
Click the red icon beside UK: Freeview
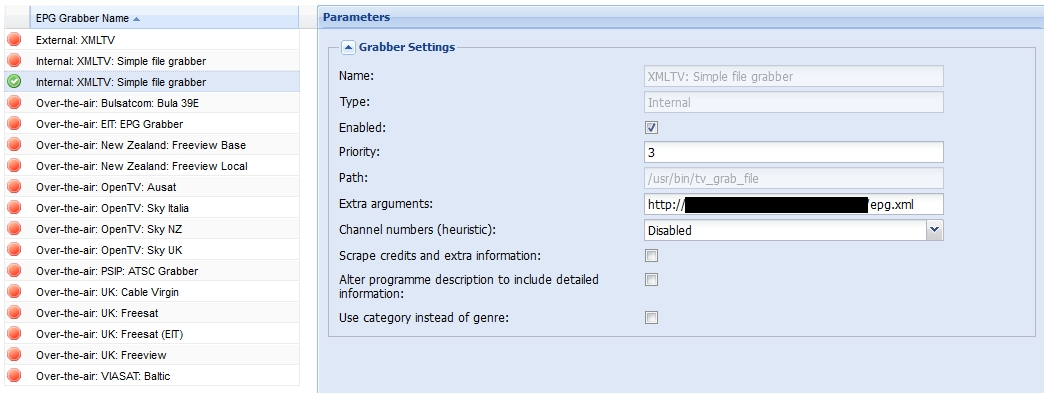(14, 355)
